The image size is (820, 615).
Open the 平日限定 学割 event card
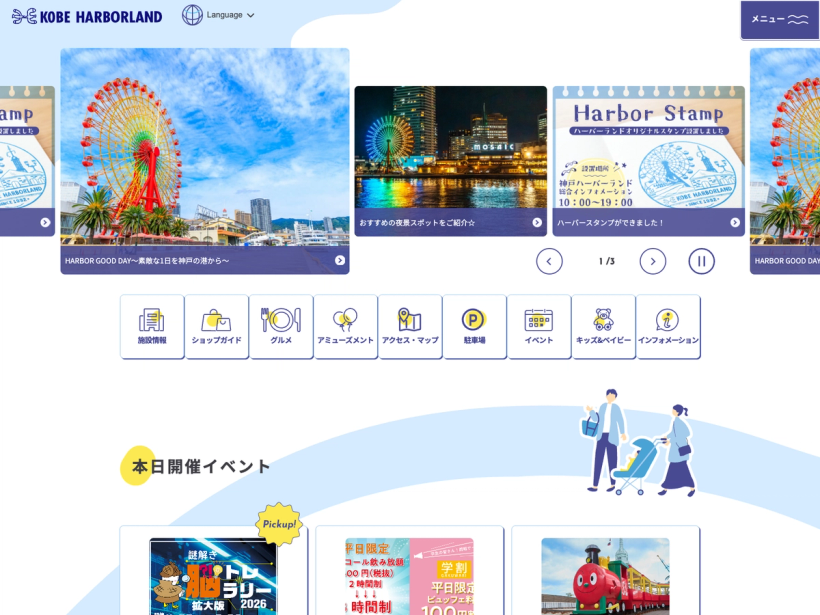point(409,571)
